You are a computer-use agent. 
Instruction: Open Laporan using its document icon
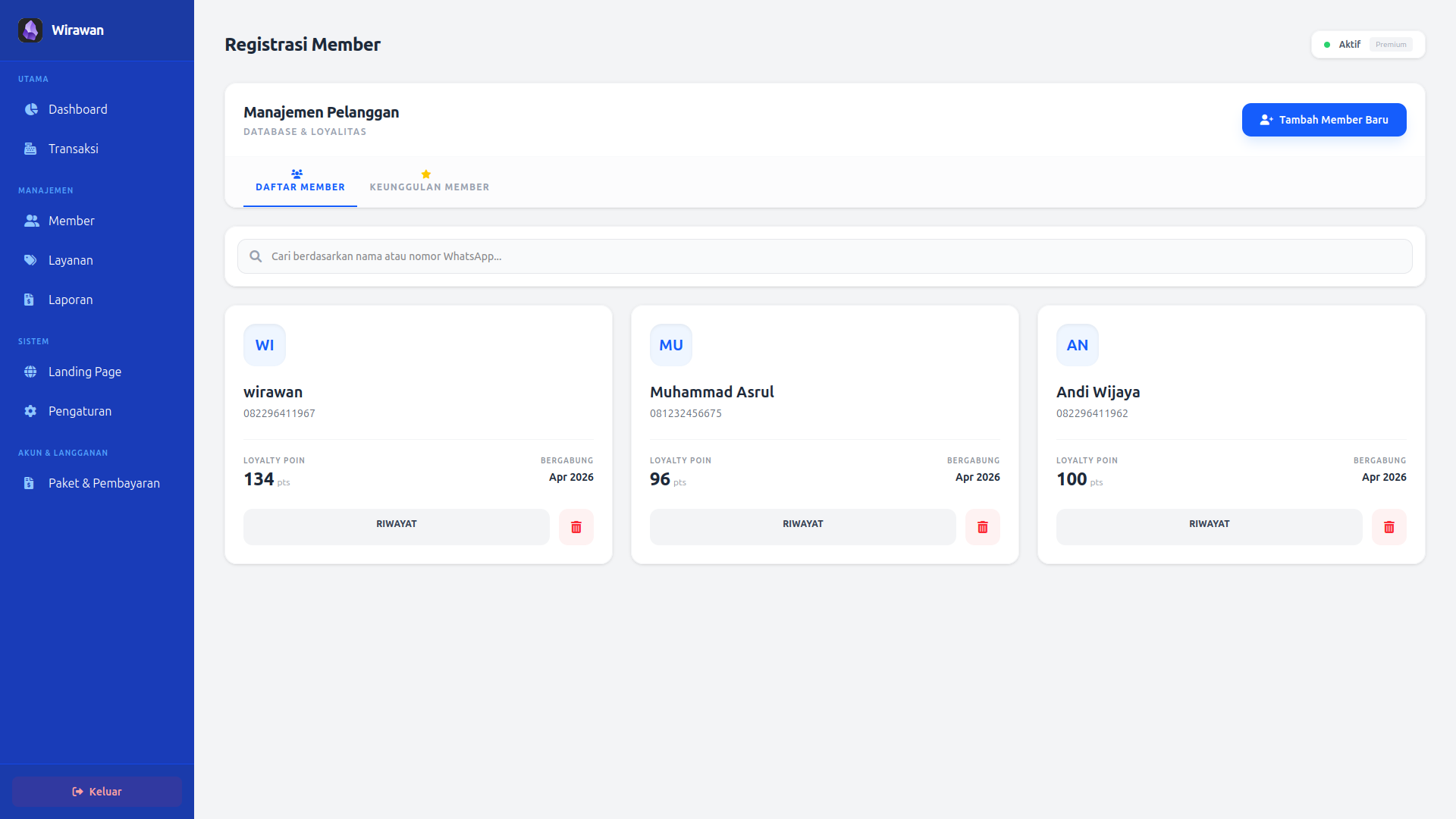[30, 300]
